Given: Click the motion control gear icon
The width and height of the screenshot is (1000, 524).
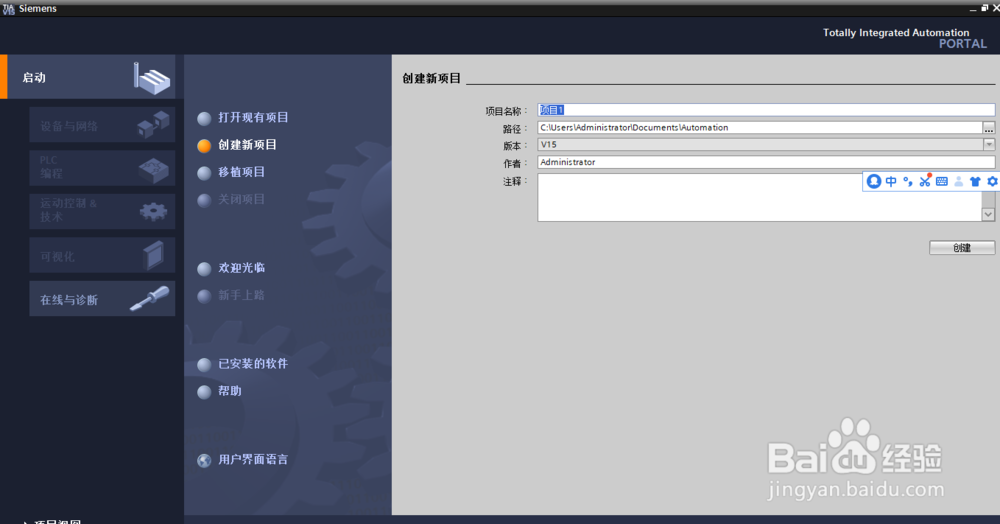Looking at the screenshot, I should coord(154,211).
